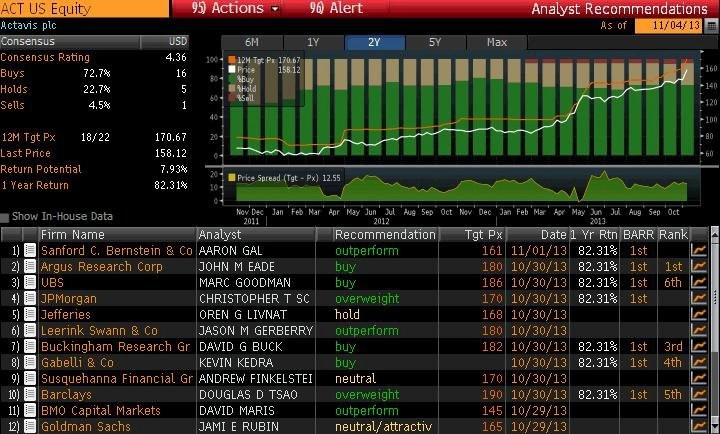Switch chart to Max range
720x434 pixels.
point(497,42)
